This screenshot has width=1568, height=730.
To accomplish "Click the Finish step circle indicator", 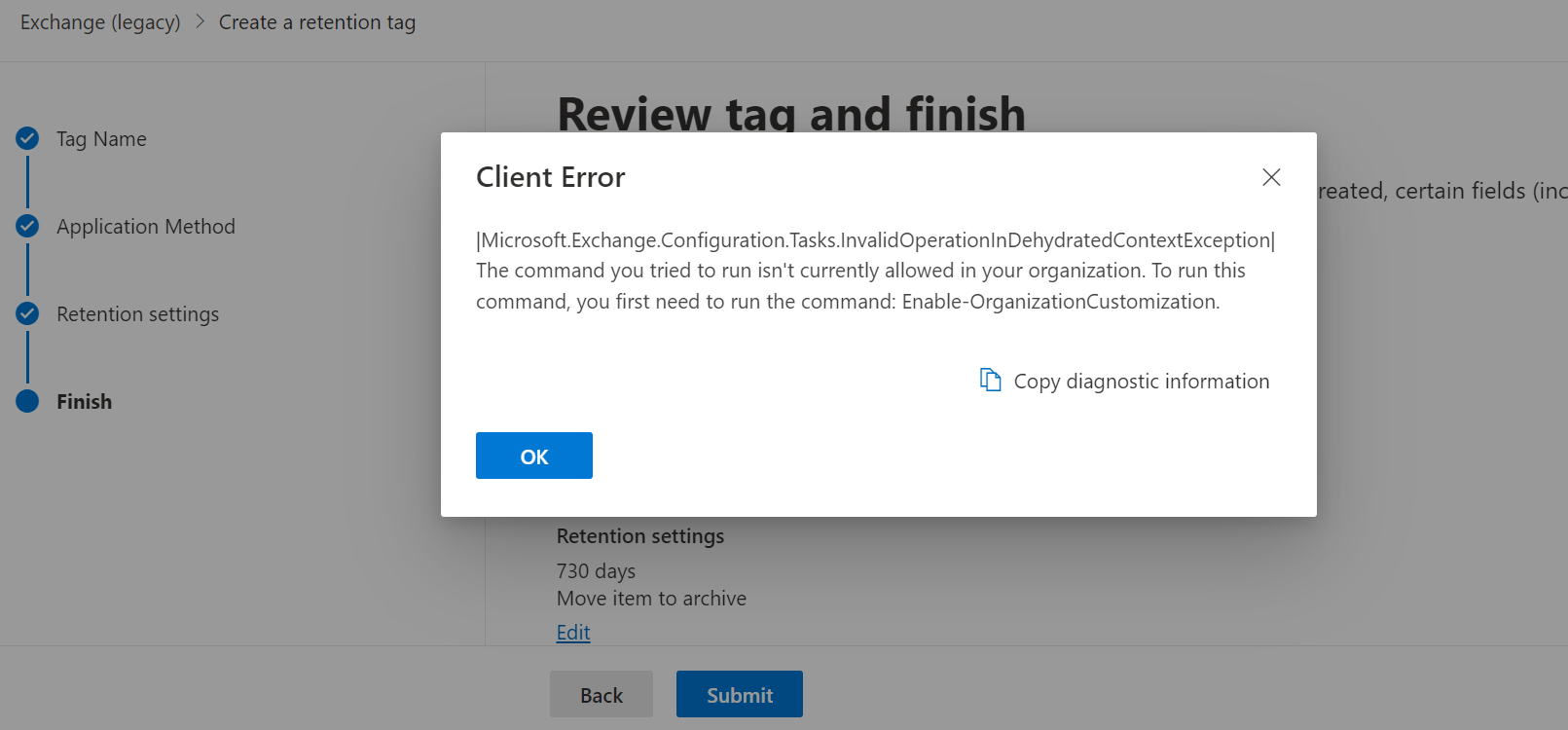I will (x=27, y=401).
